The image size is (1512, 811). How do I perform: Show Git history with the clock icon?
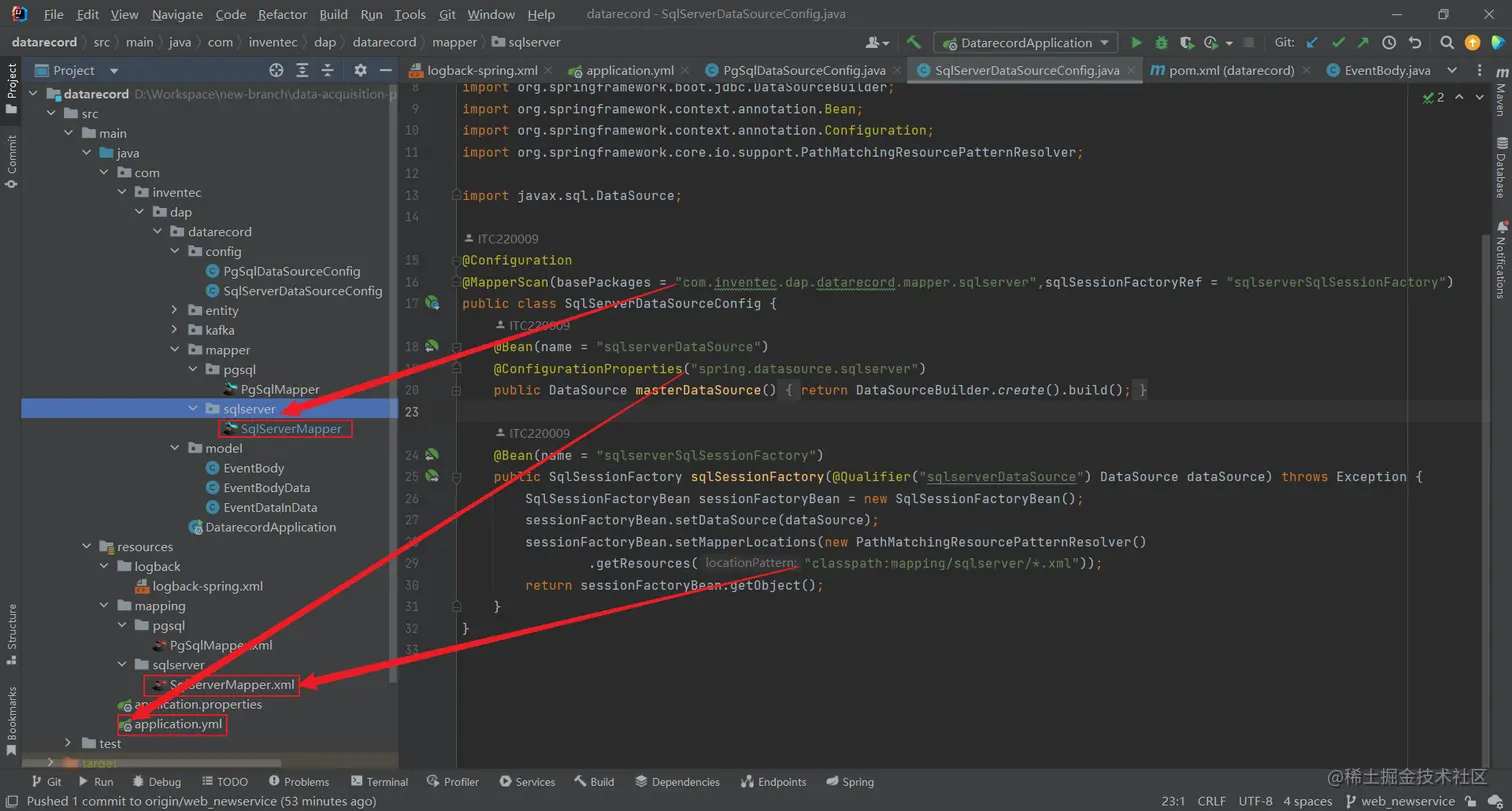1389,43
